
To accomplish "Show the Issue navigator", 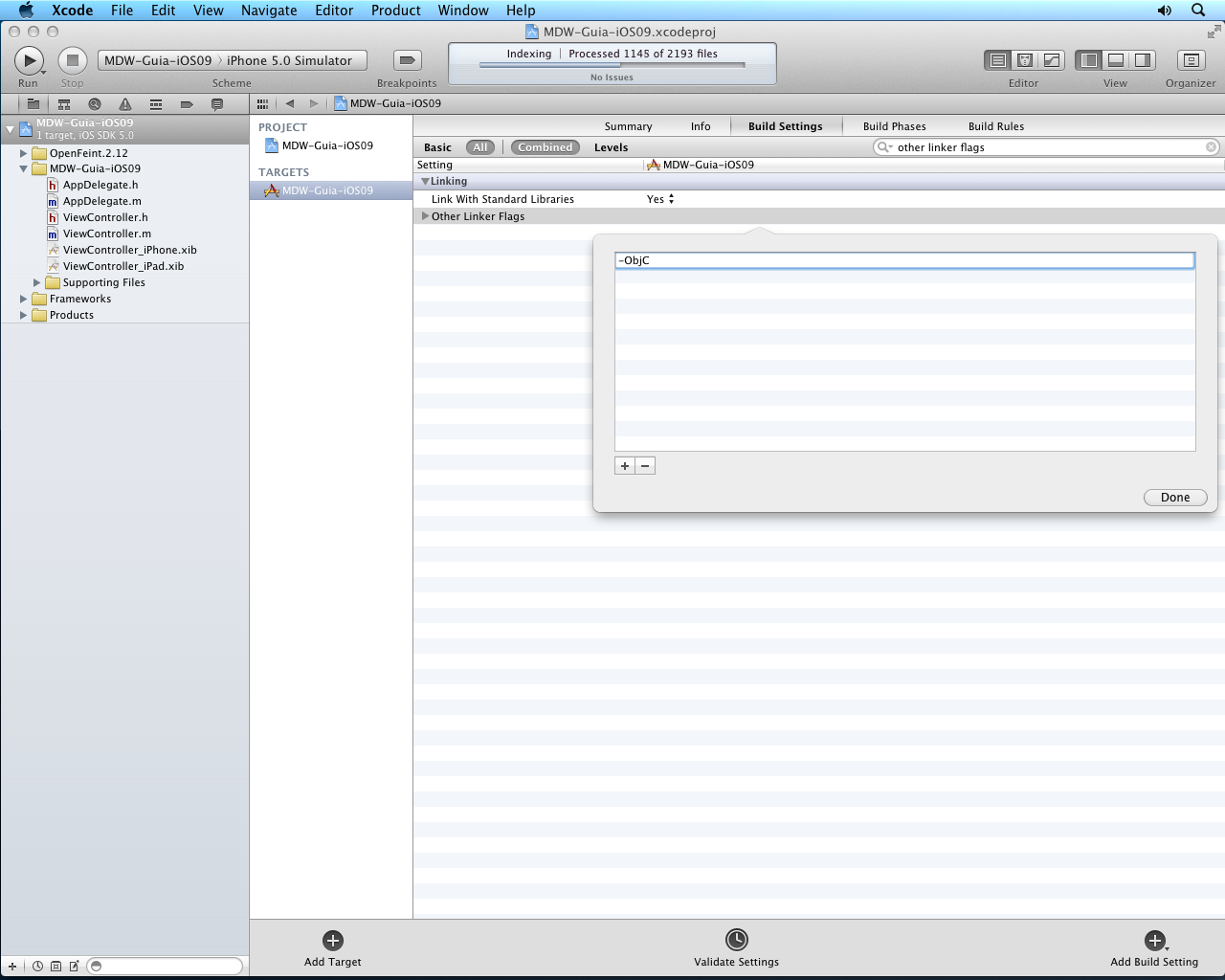I will tap(125, 103).
